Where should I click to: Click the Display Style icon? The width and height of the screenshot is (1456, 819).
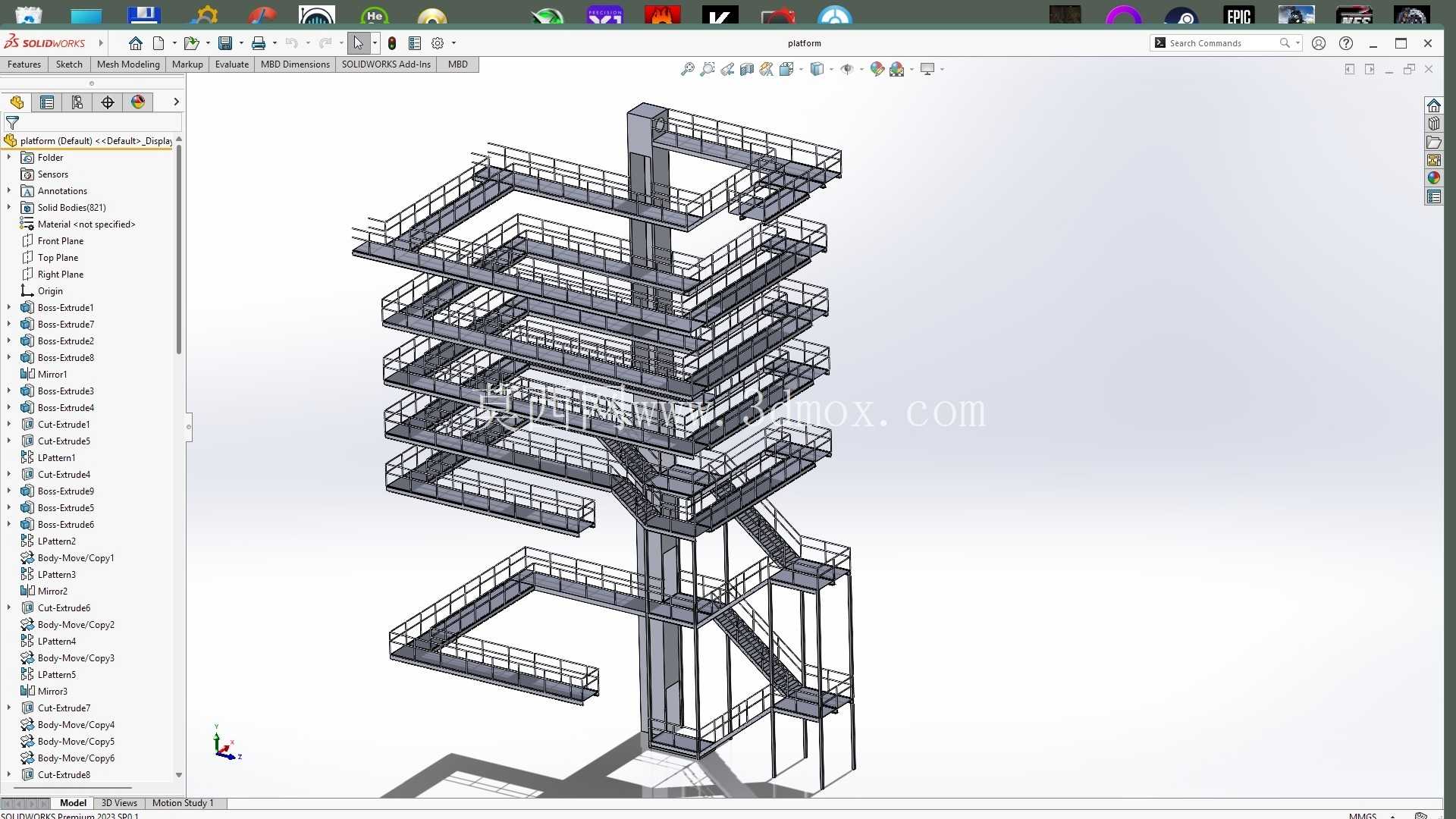(817, 69)
